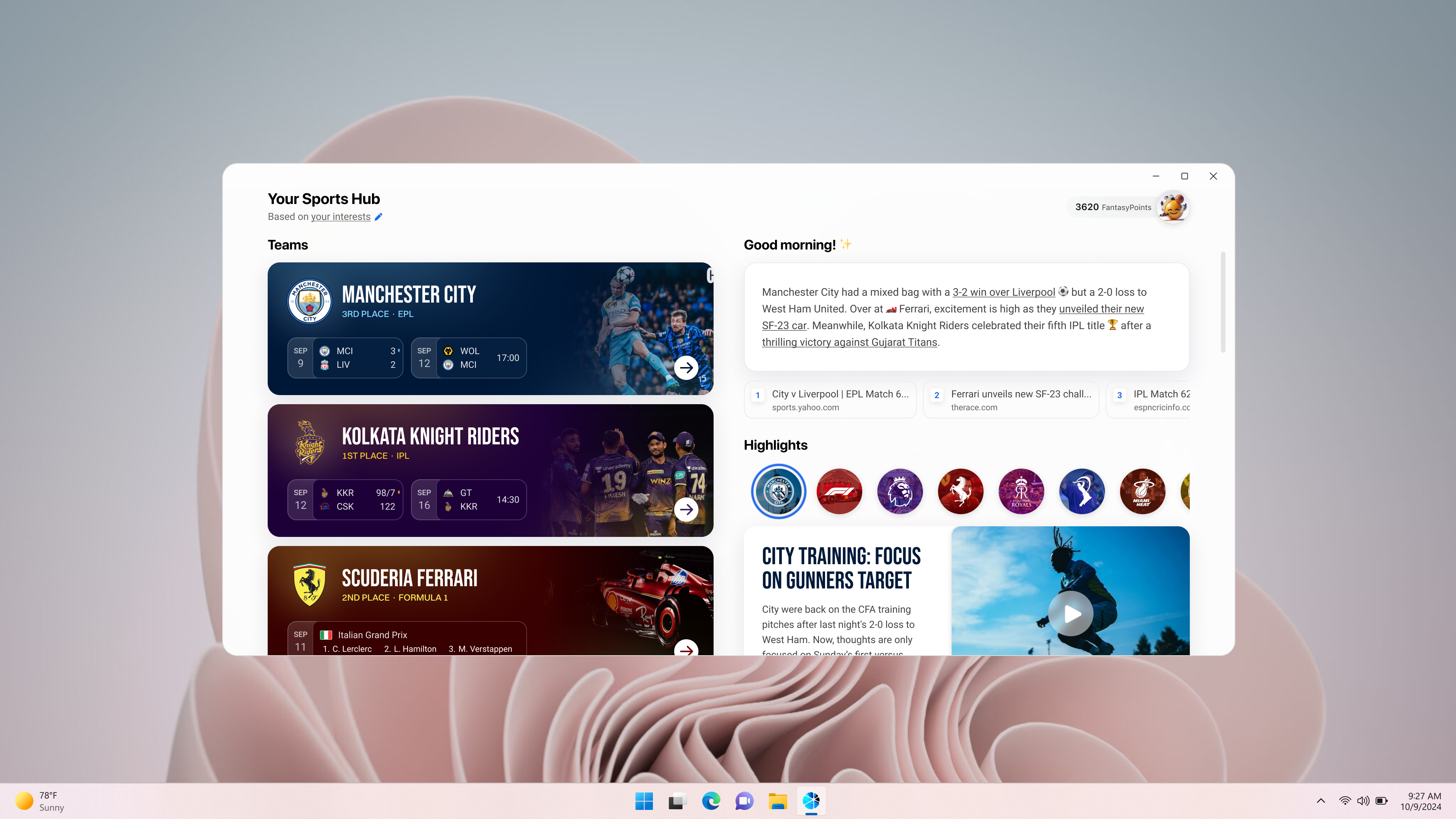Launch Microsoft Edge from taskbar
Viewport: 1456px width, 819px height.
point(711,801)
